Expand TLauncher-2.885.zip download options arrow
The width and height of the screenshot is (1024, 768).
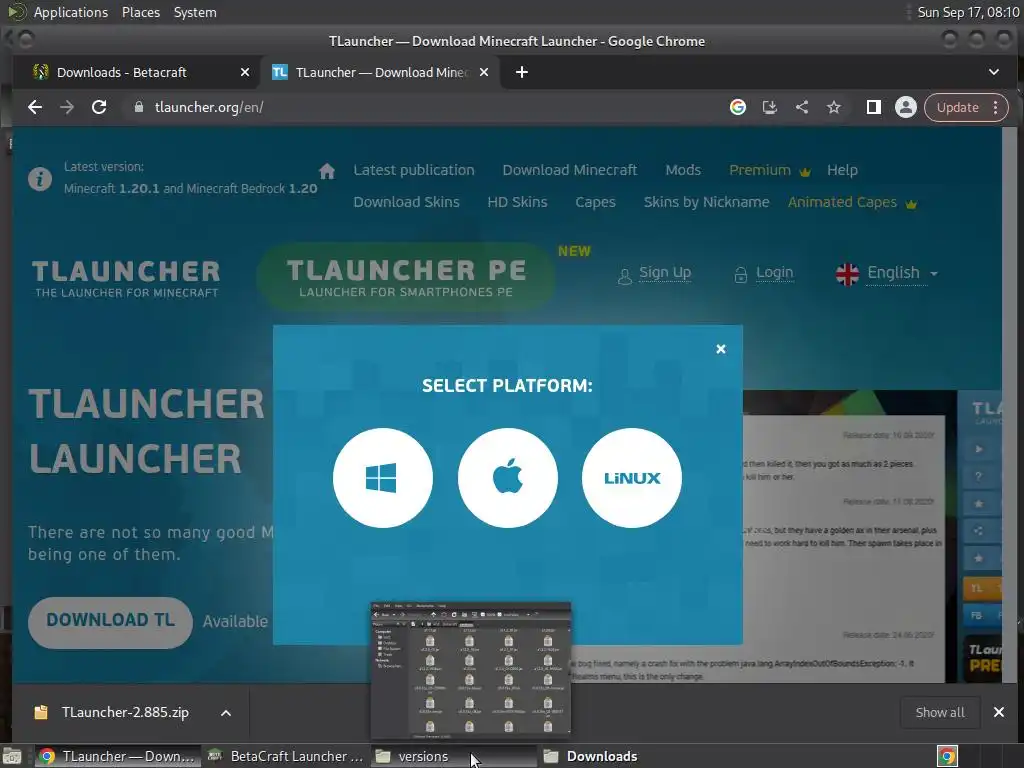(x=226, y=713)
